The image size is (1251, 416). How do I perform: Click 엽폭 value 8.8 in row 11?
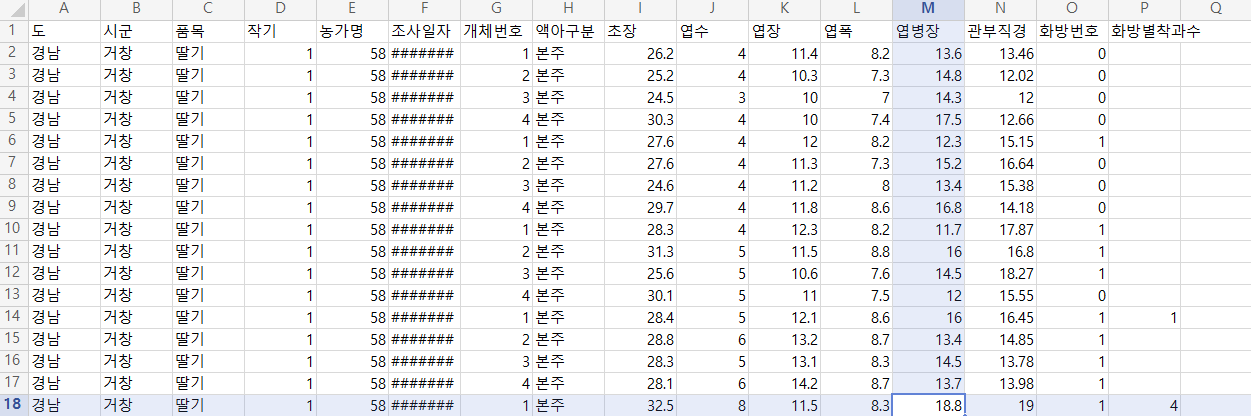pyautogui.click(x=856, y=251)
